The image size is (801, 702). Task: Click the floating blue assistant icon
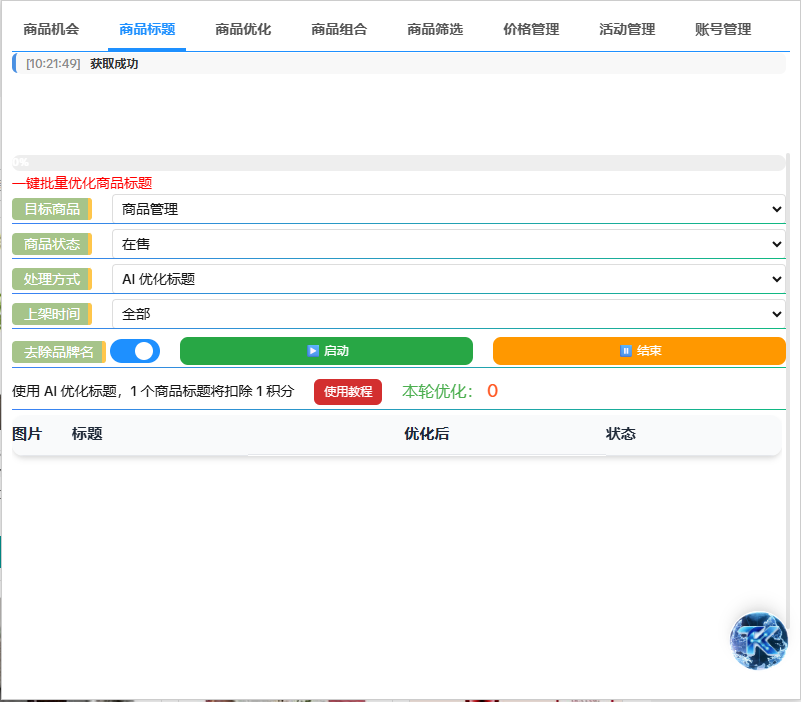coord(759,641)
